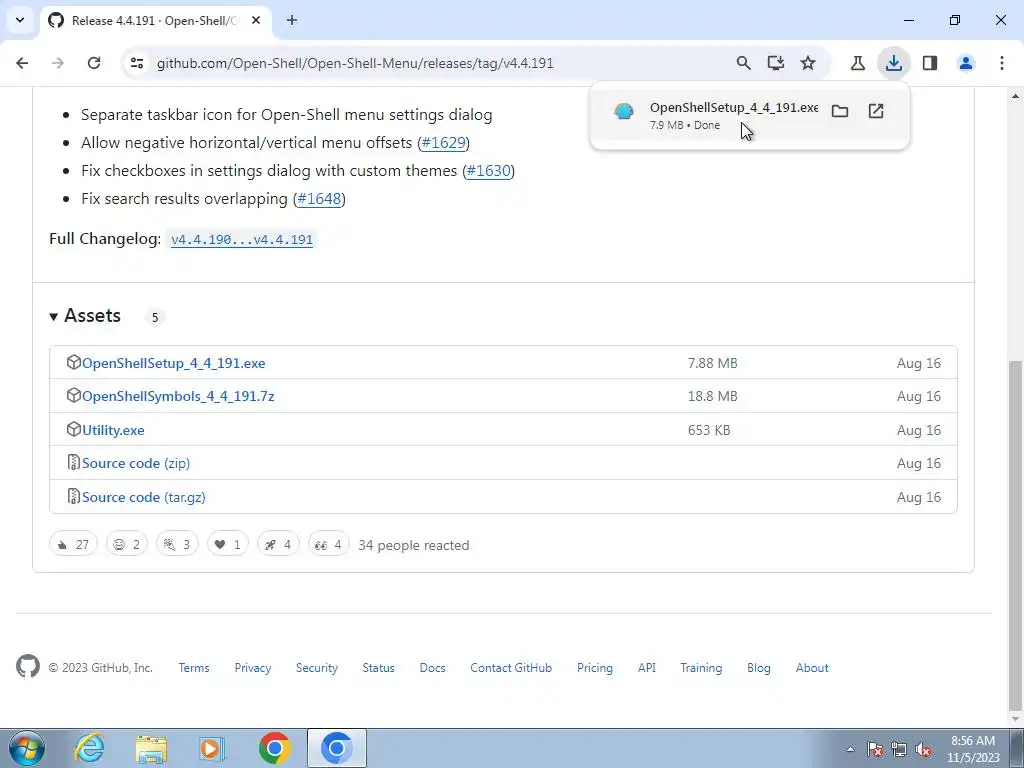Open the Privacy footer link
The height and width of the screenshot is (768, 1024).
coord(253,668)
